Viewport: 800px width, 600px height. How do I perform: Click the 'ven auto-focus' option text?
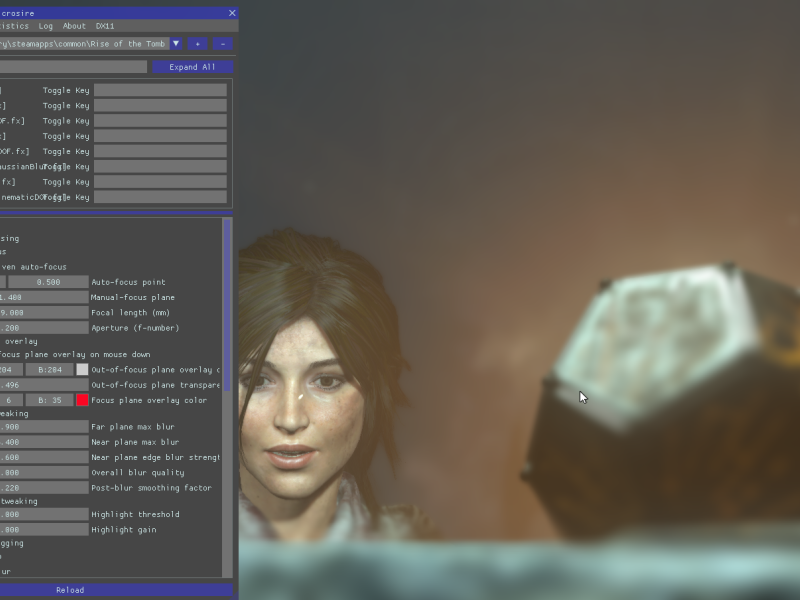[34, 267]
